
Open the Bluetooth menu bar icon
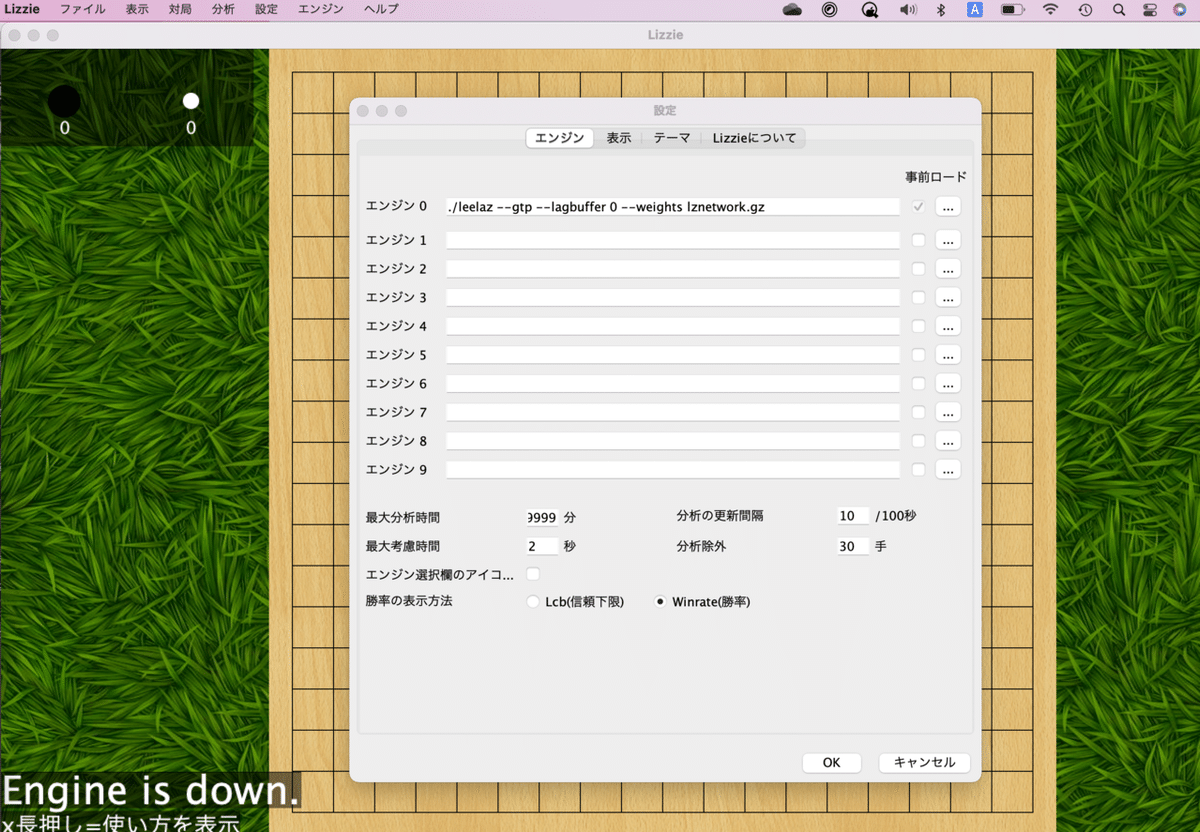click(940, 9)
